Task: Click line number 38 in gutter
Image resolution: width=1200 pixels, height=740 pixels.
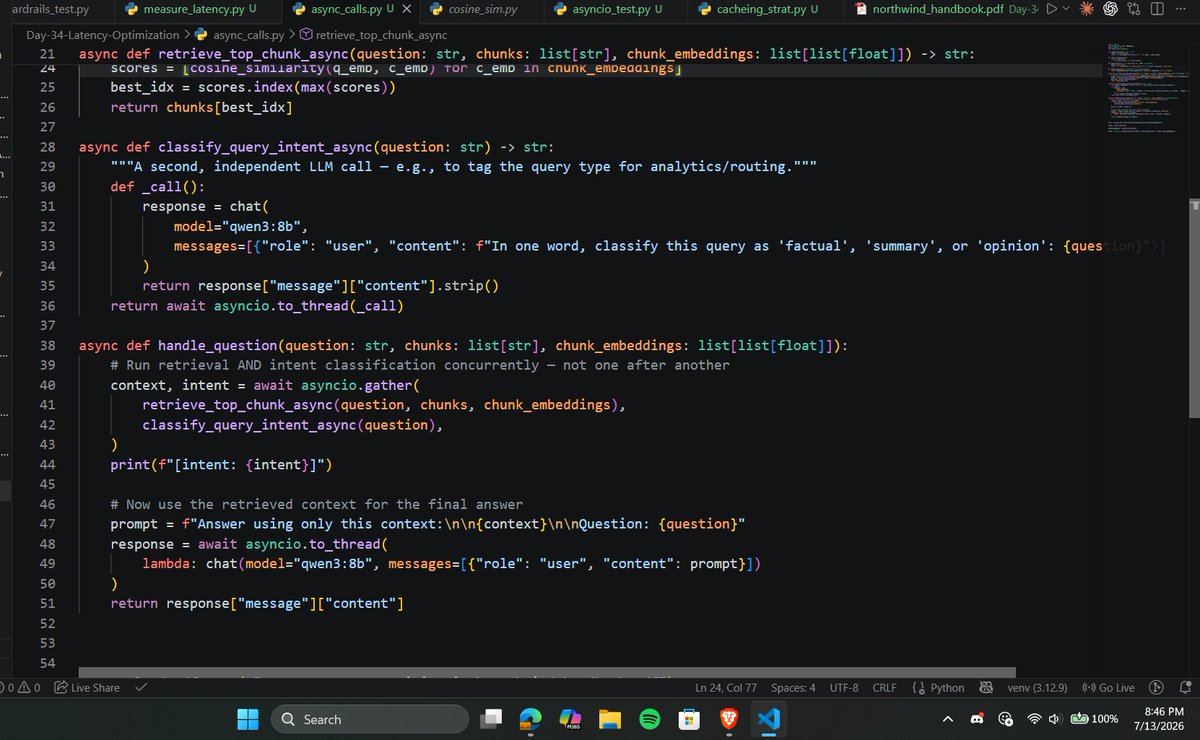Action: 47,345
